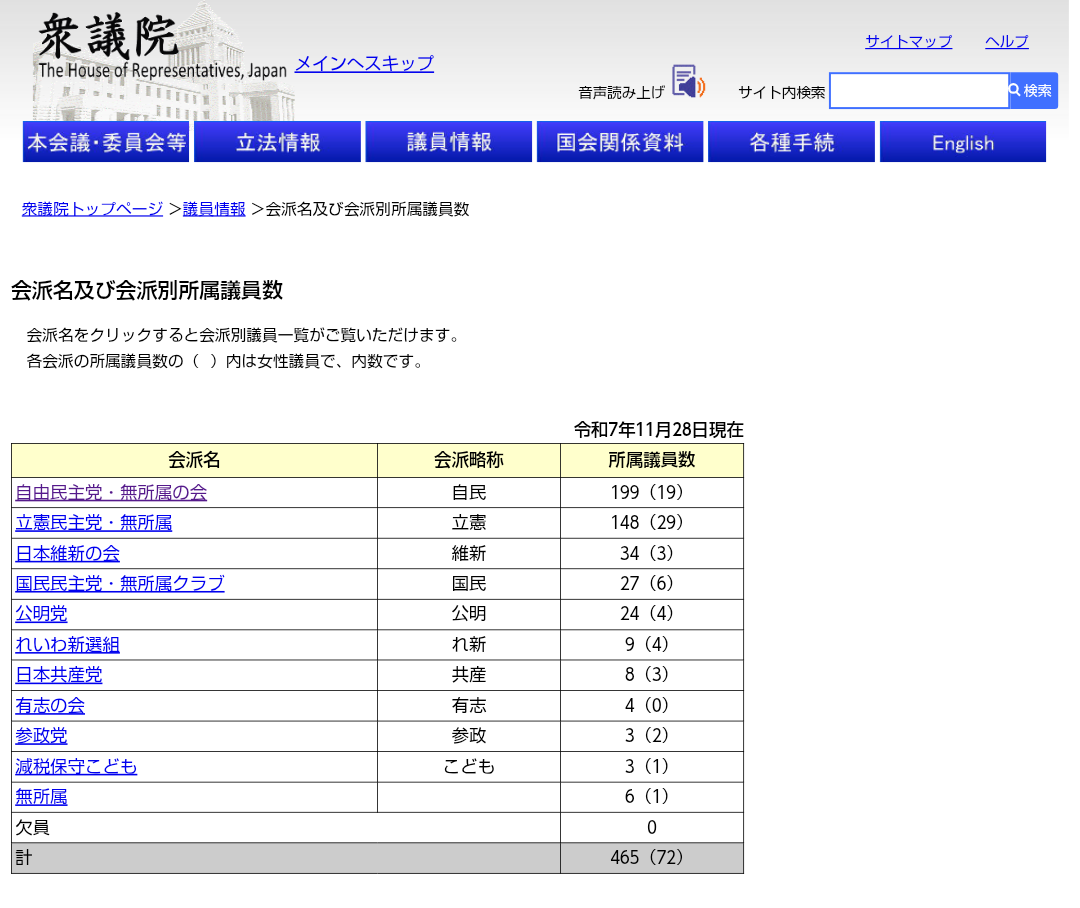Screen dimensions: 1080x908
Task: Open the 国会関係資料 menu
Action: (620, 142)
